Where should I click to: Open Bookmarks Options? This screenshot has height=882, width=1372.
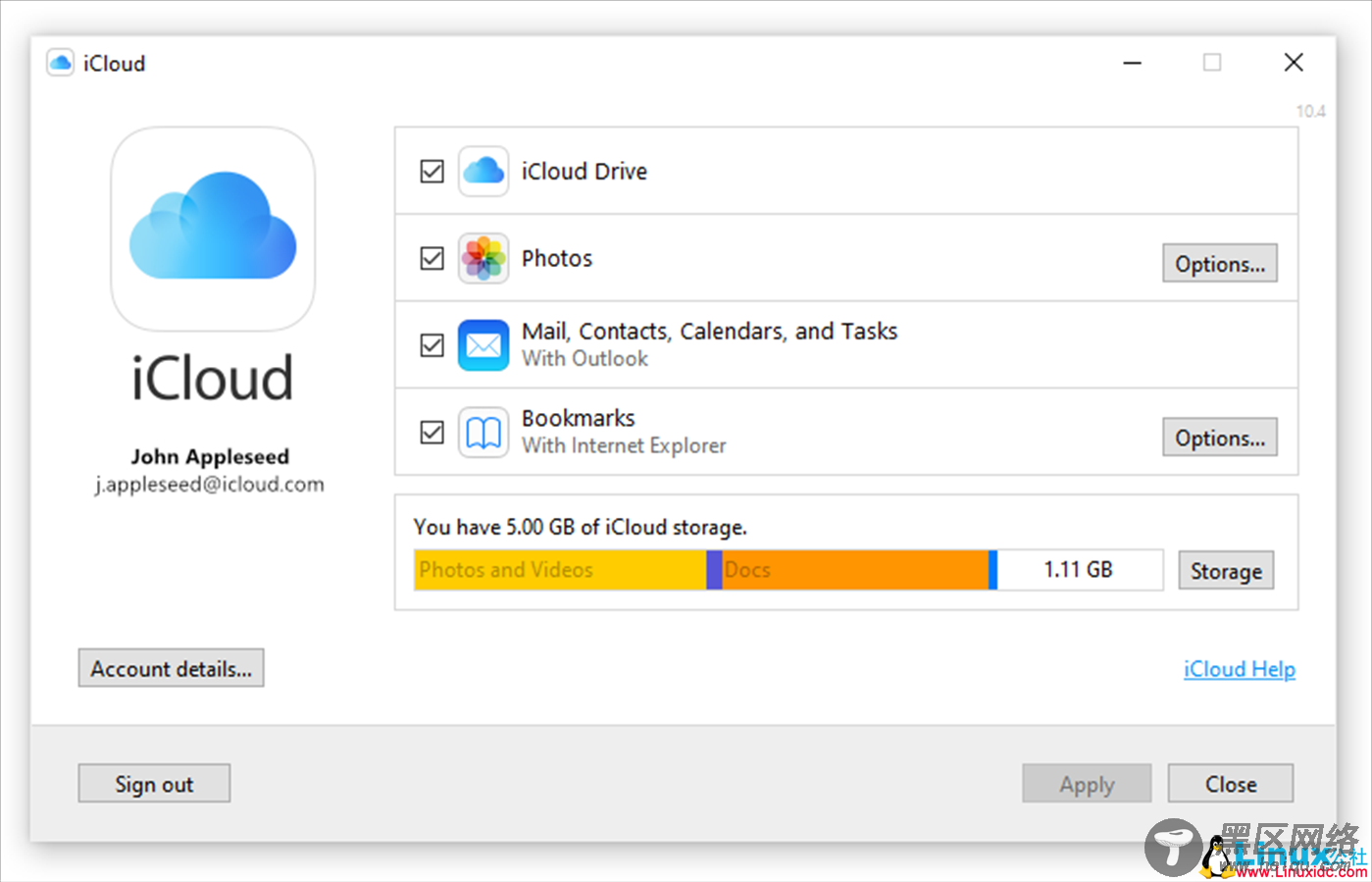[1220, 438]
